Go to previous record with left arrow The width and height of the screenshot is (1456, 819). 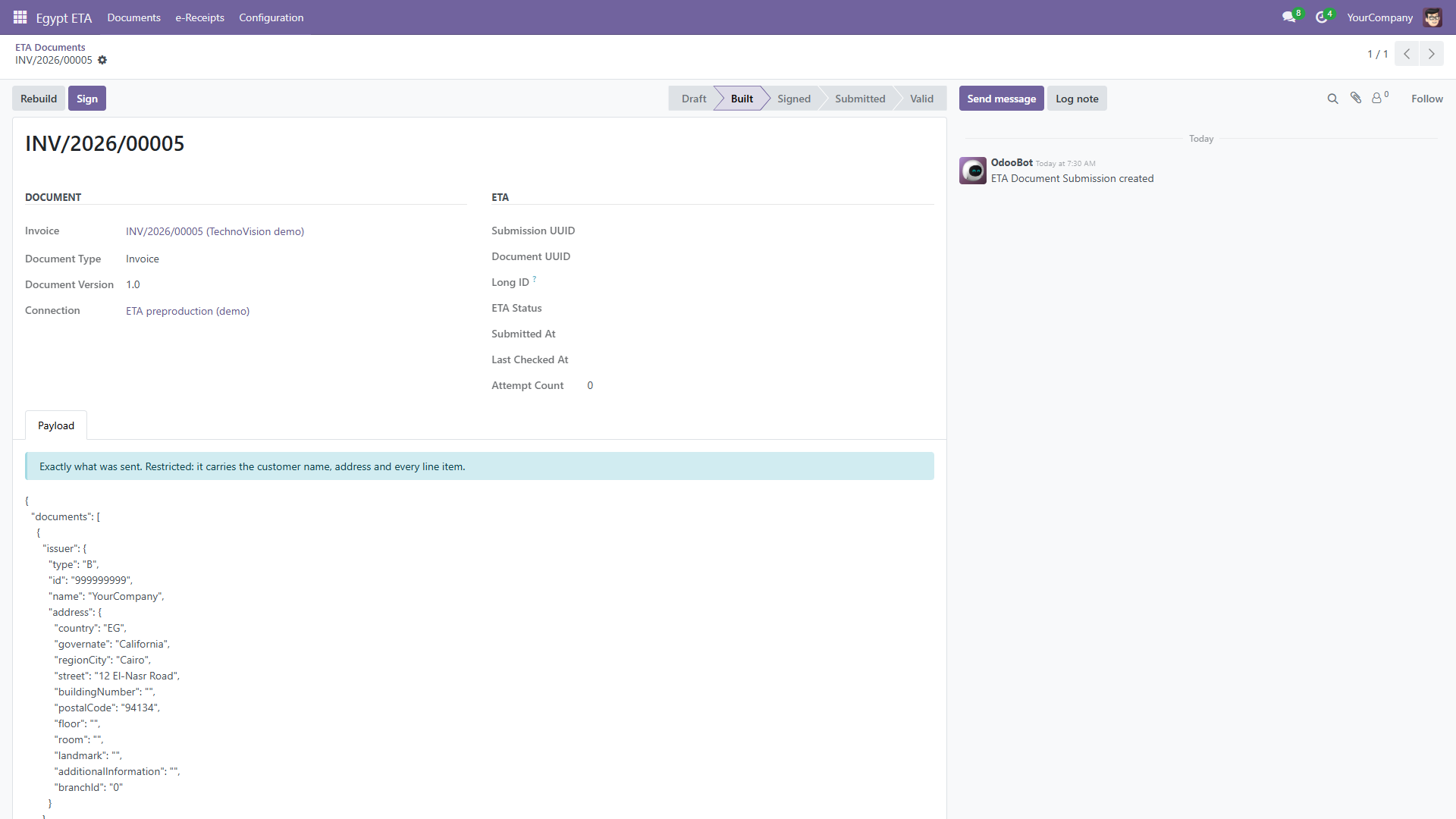pos(1407,54)
